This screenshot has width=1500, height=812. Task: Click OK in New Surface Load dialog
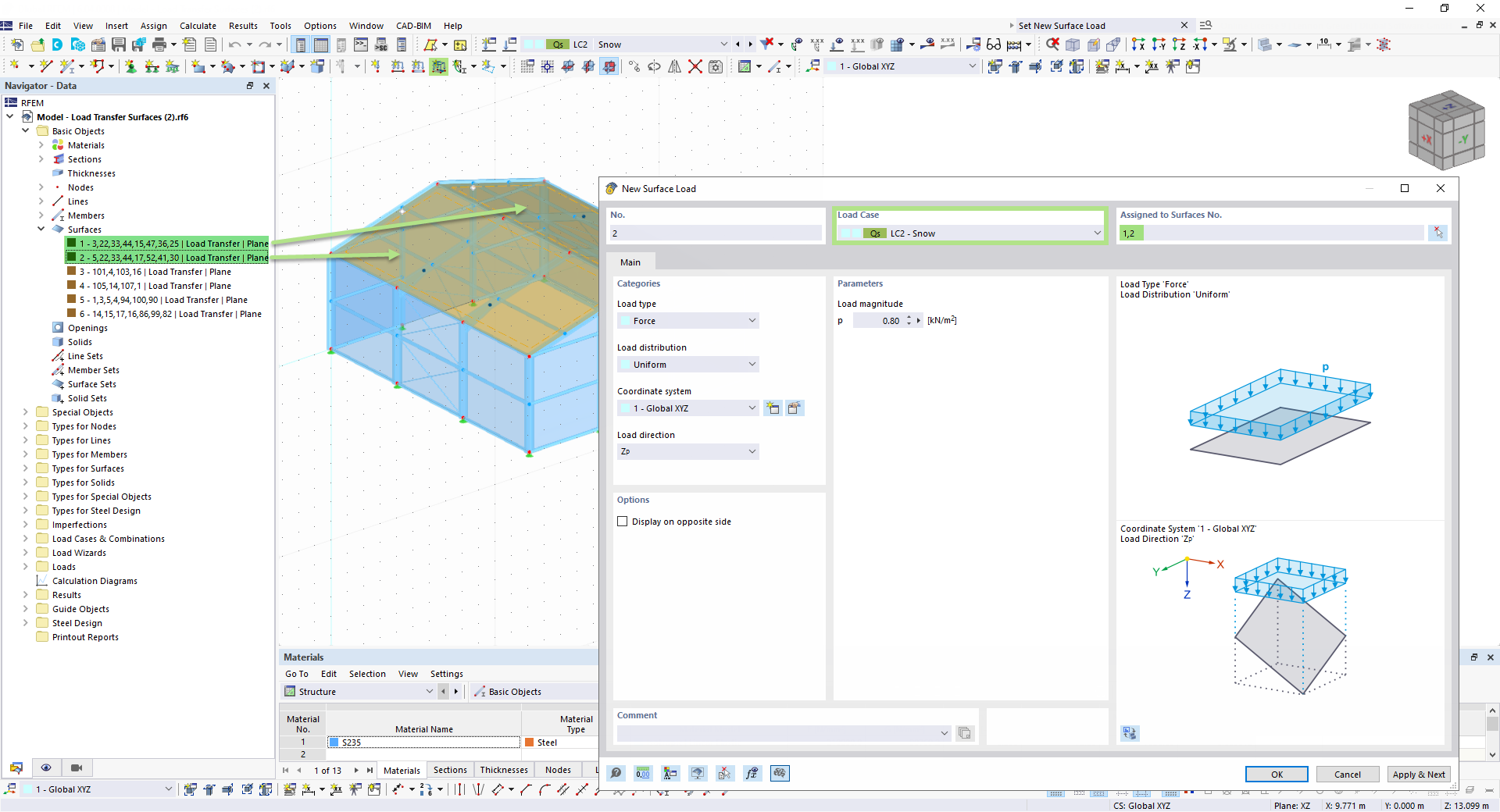point(1277,775)
